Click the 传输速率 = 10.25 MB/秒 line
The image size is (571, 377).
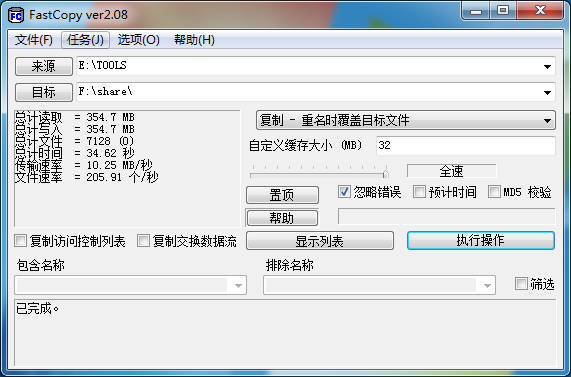click(x=83, y=165)
